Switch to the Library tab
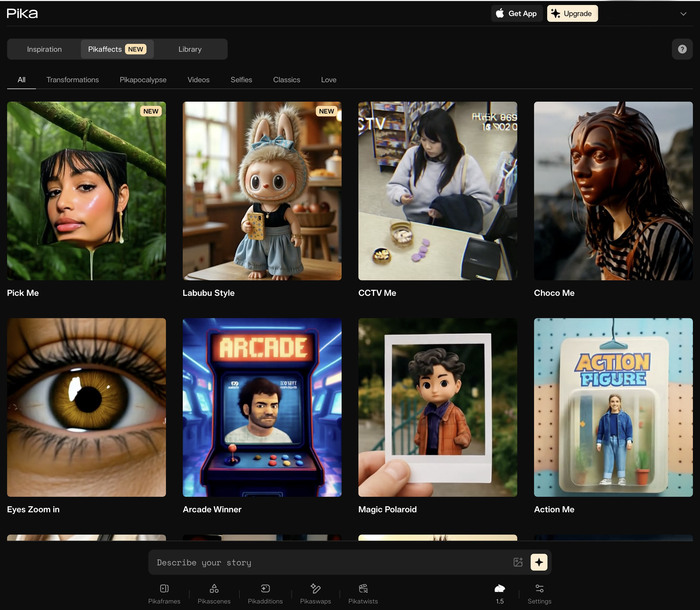 (x=190, y=49)
